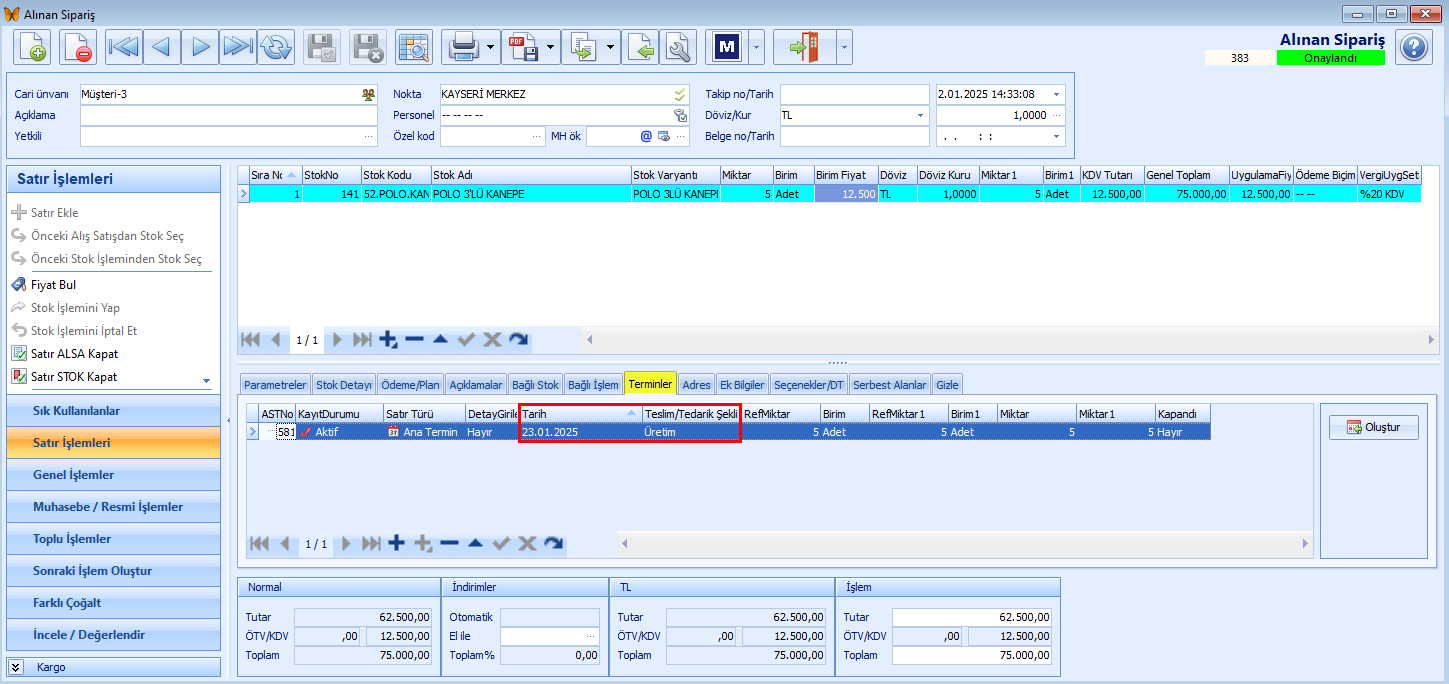Open the Döviz/Kur TL dropdown
The height and width of the screenshot is (684, 1449).
[x=921, y=115]
